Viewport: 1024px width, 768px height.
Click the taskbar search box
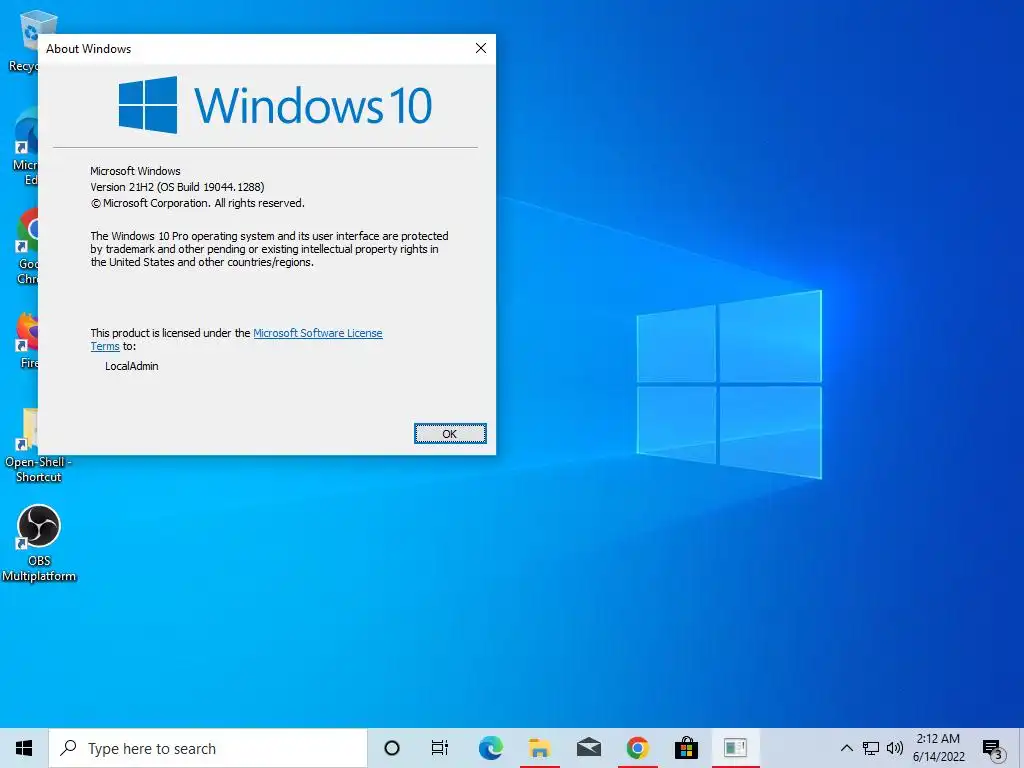click(x=208, y=748)
